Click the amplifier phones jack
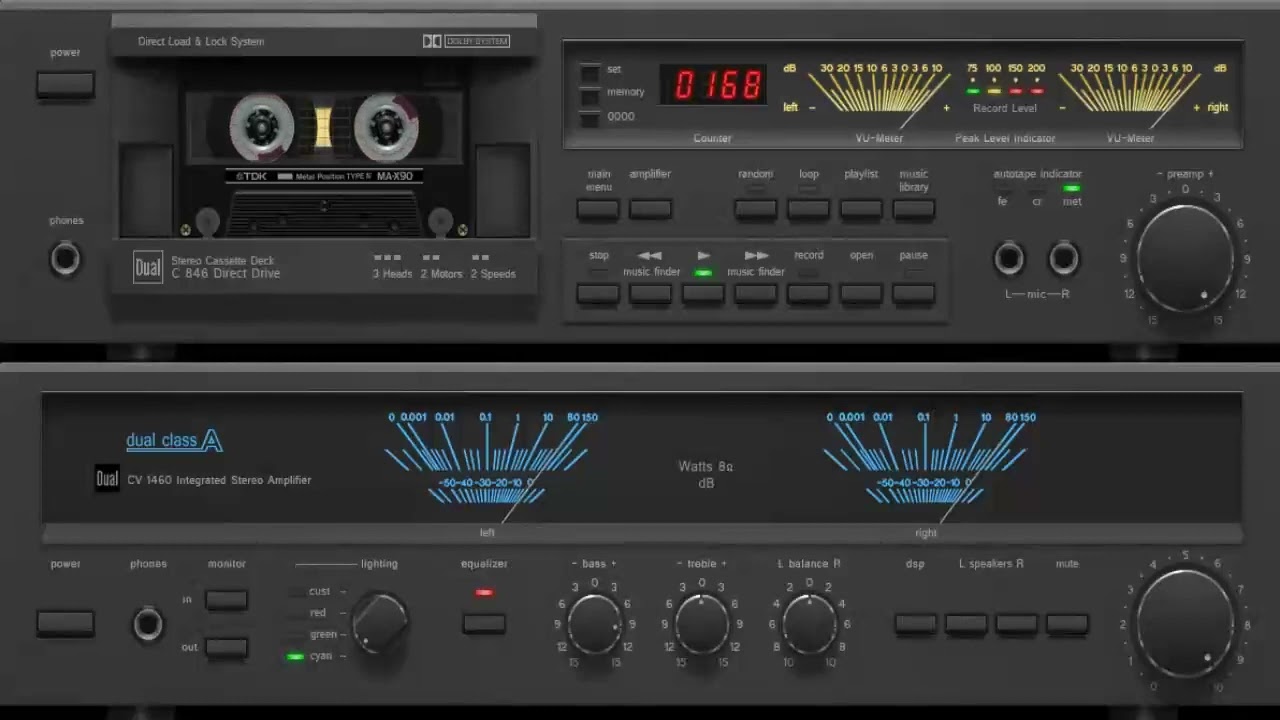Viewport: 1280px width, 720px height. pyautogui.click(x=148, y=625)
